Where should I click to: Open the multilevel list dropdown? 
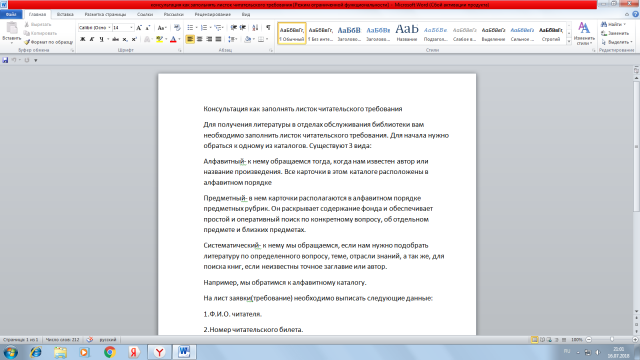pyautogui.click(x=219, y=28)
